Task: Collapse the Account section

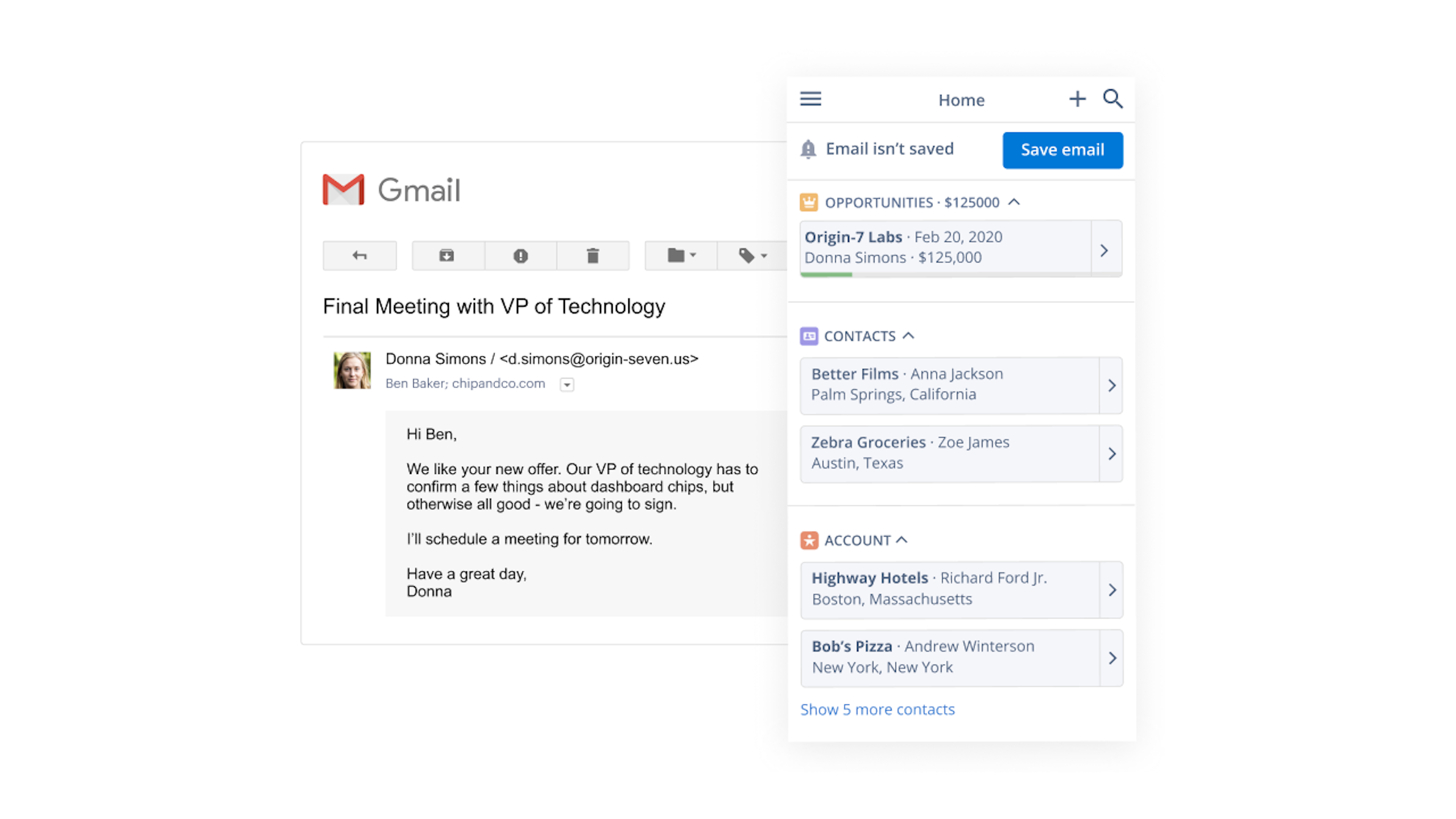Action: [902, 540]
